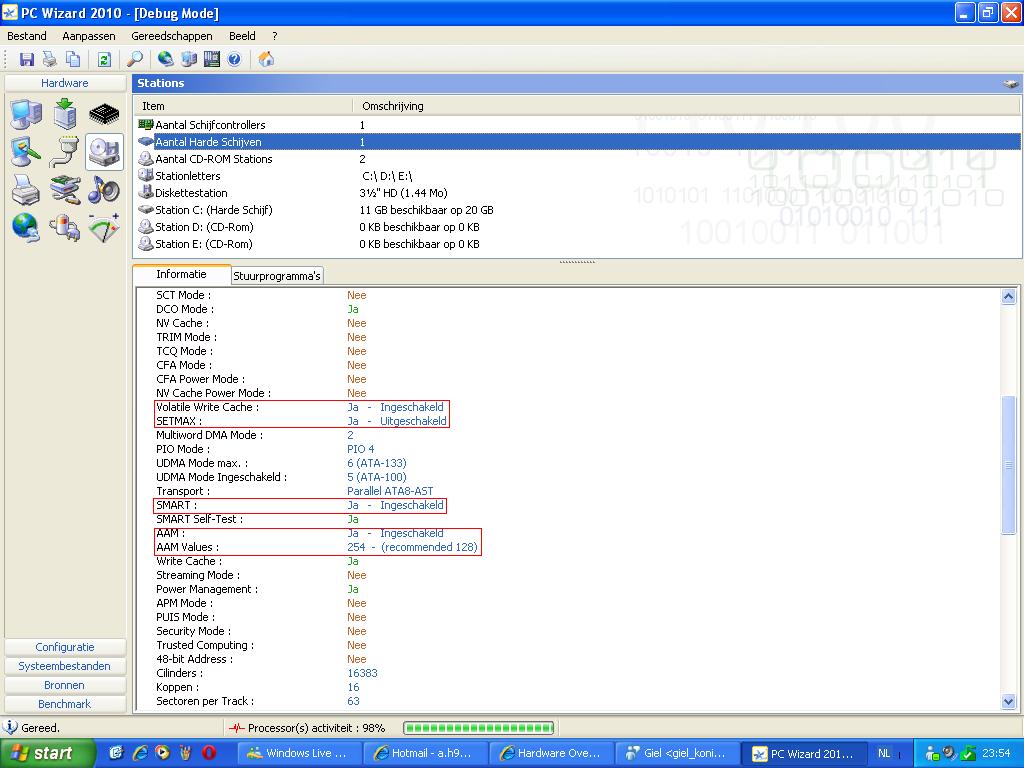Screen dimensions: 1024x768
Task: Click the Print toolbar icon
Action: point(50,59)
